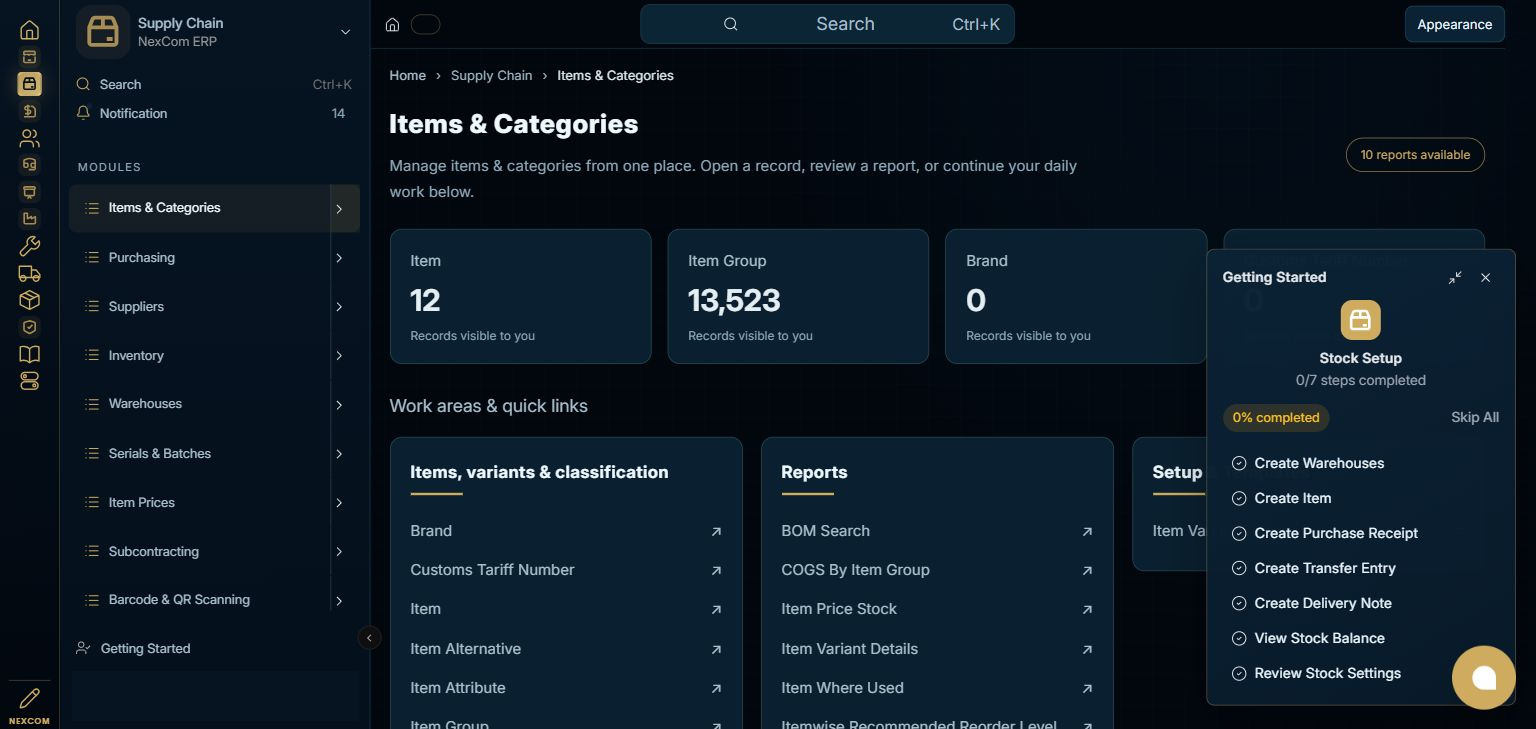Open the Home icon in the left rail

pyautogui.click(x=29, y=30)
